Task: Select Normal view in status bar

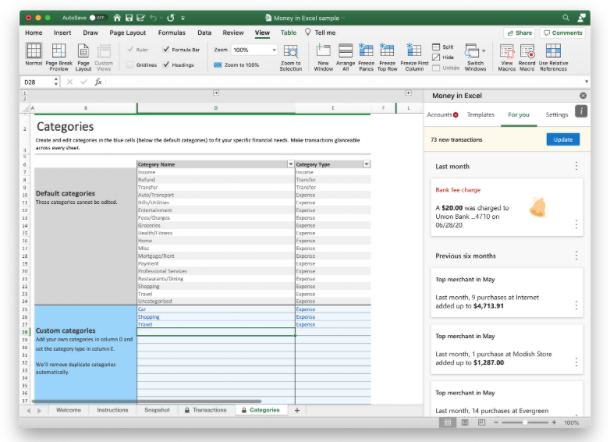Action: pos(447,423)
